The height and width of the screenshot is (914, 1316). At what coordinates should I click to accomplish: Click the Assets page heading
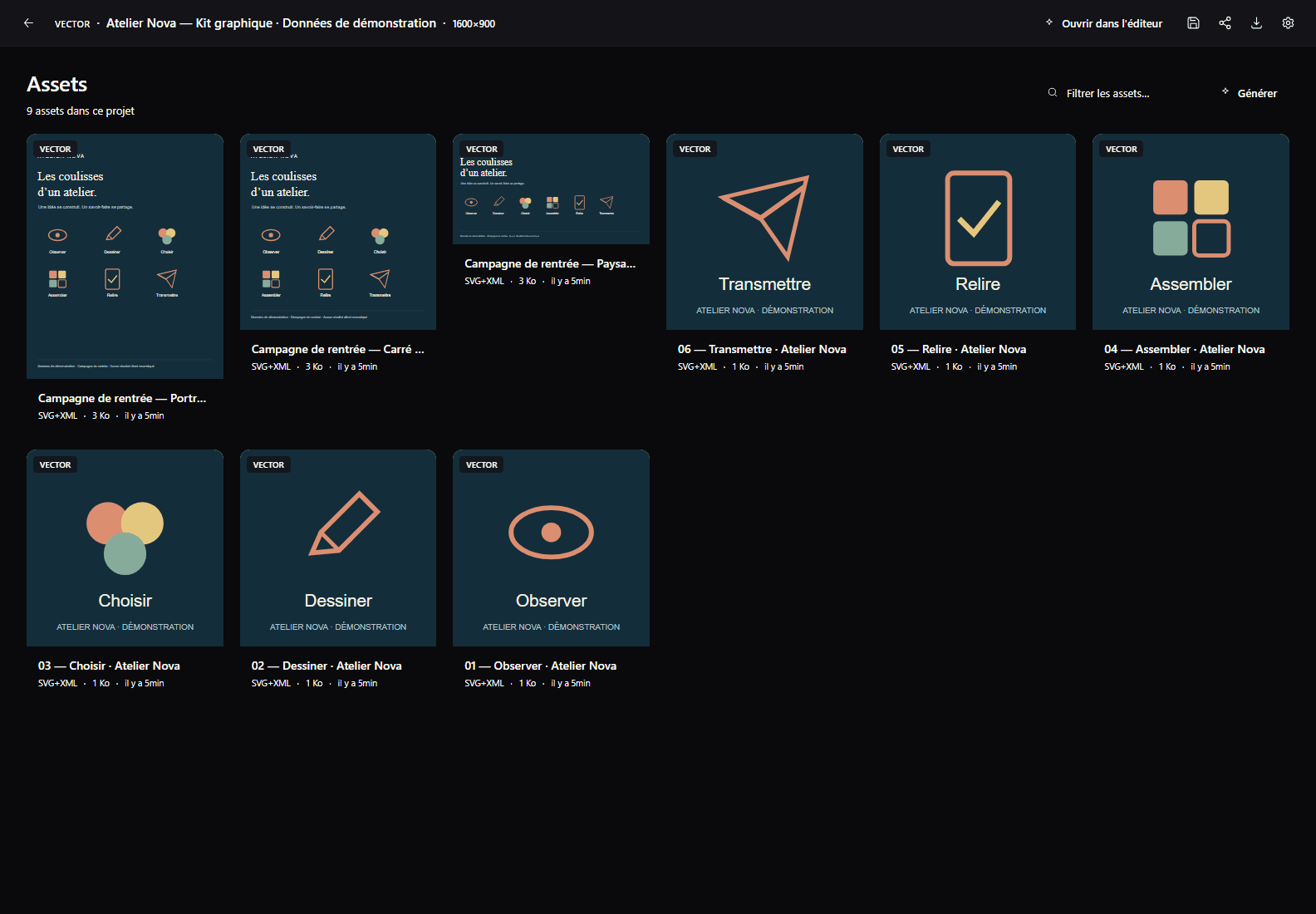tap(56, 85)
